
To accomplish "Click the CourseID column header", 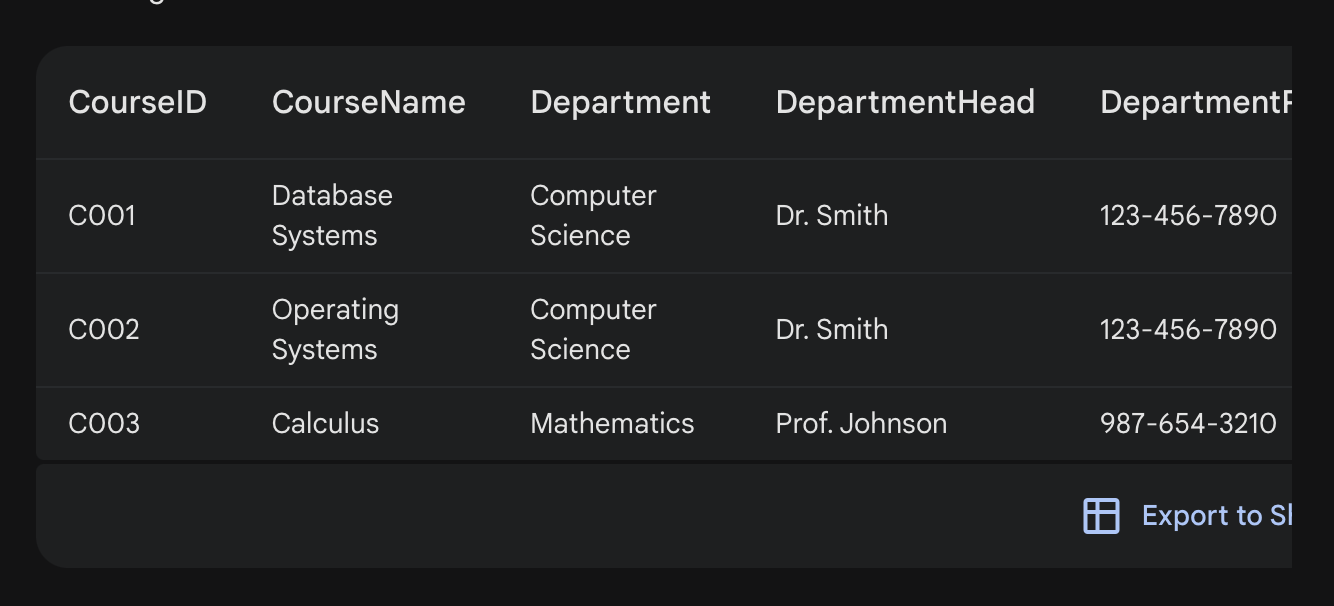I will (x=137, y=102).
